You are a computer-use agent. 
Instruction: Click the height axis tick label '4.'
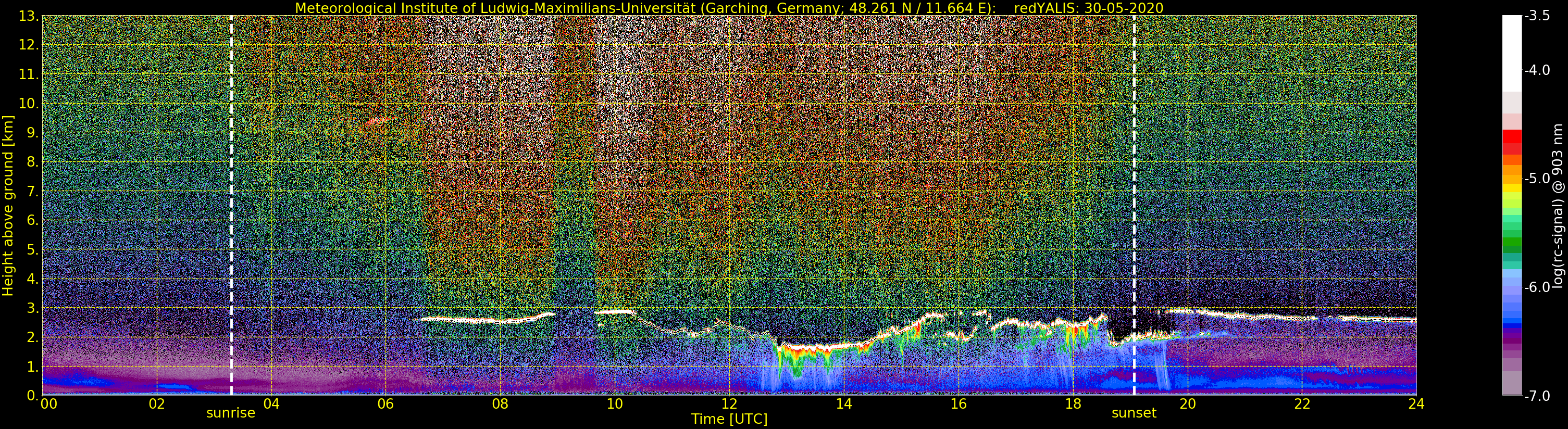[x=33, y=279]
